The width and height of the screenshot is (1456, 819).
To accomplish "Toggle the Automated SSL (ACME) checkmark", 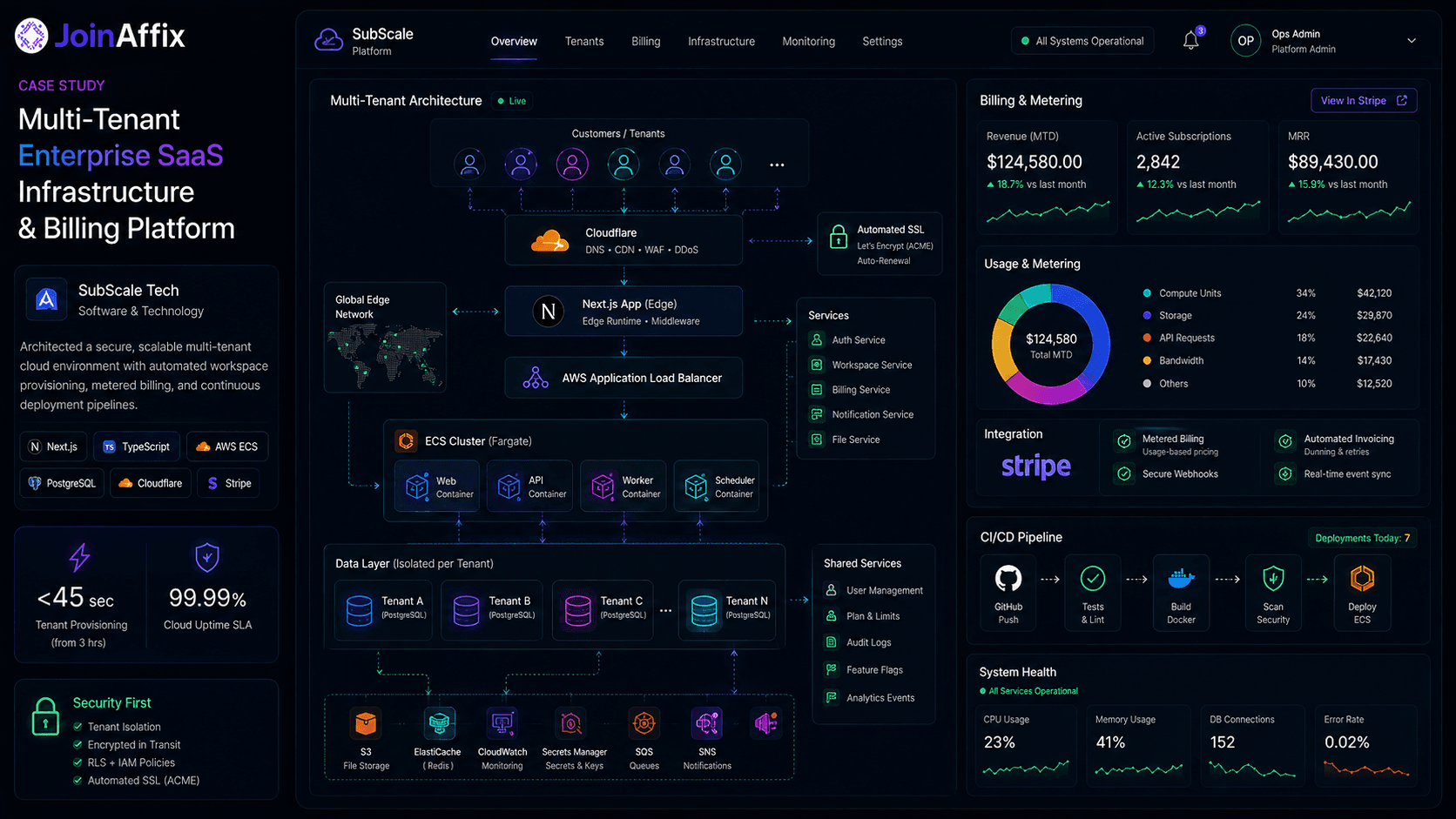I will click(x=78, y=781).
